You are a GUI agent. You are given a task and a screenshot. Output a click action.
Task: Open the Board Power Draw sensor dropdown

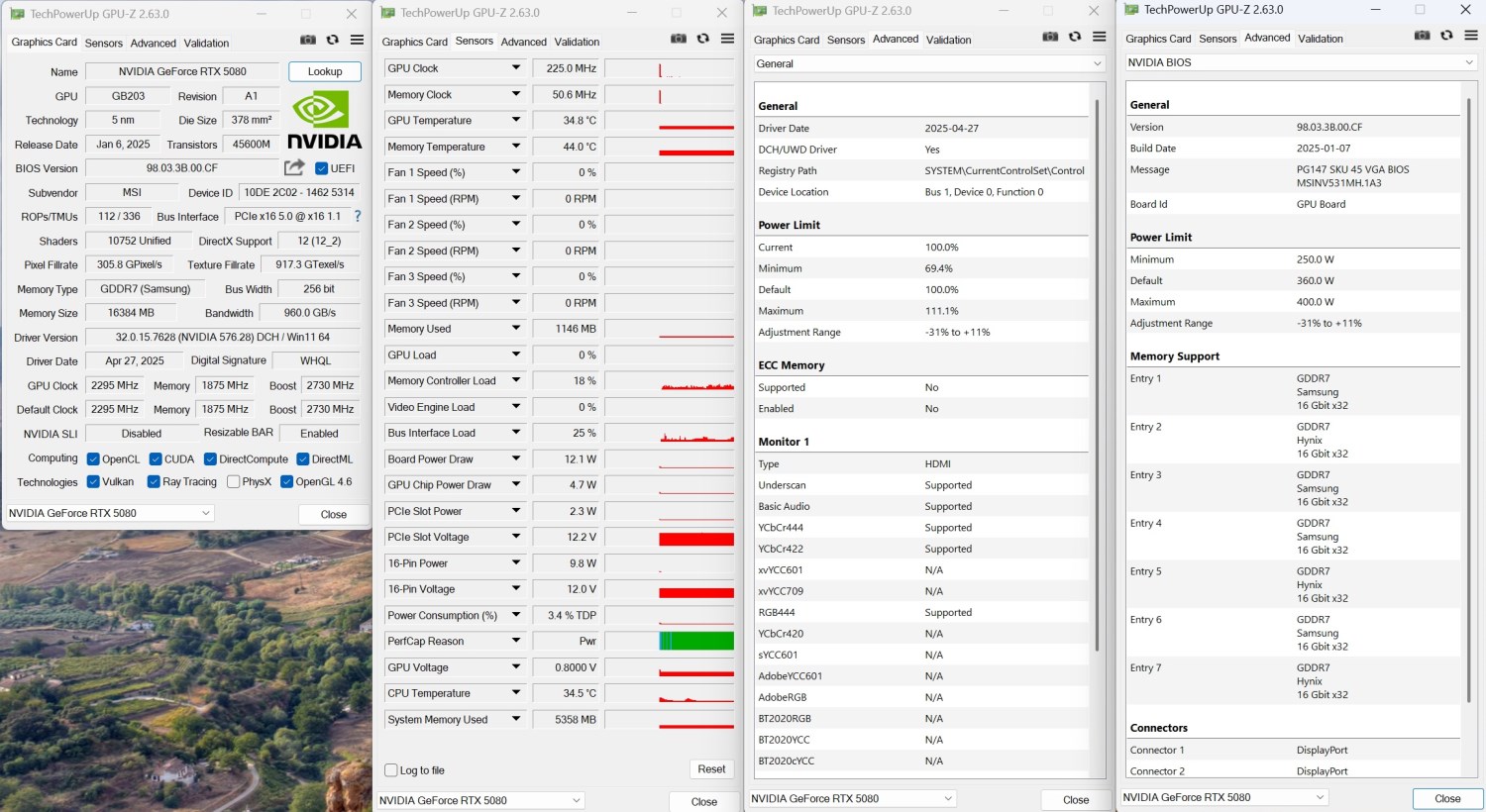point(516,458)
